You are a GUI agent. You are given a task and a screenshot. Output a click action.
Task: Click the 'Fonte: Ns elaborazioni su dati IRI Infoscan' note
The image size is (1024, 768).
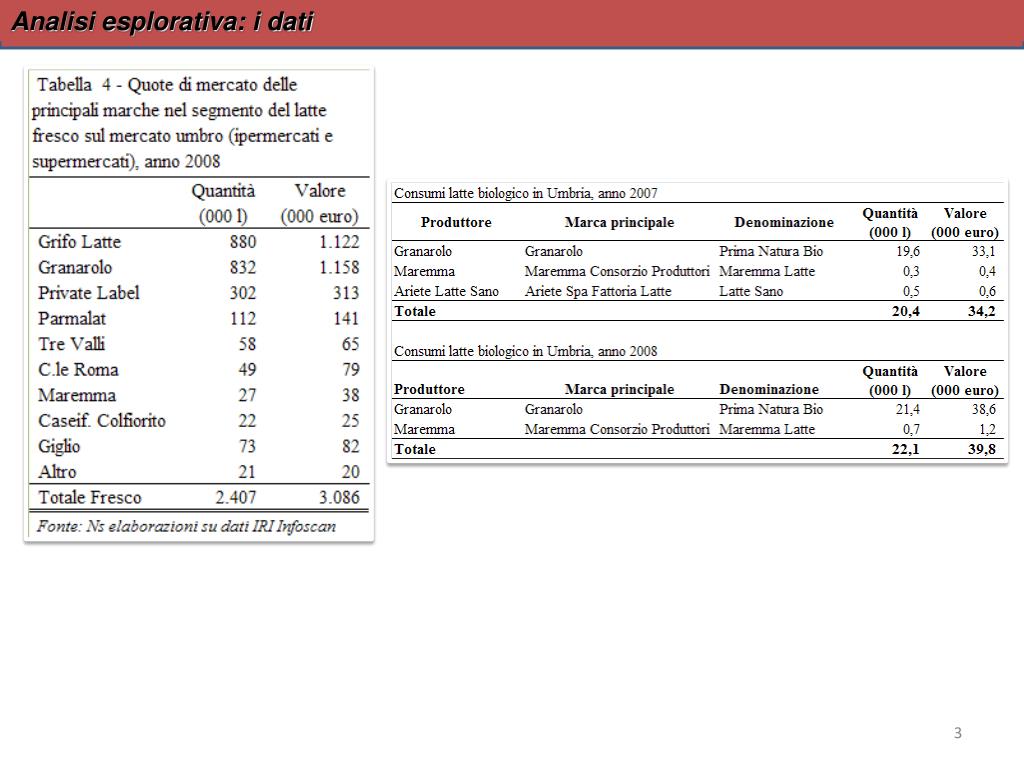click(186, 526)
